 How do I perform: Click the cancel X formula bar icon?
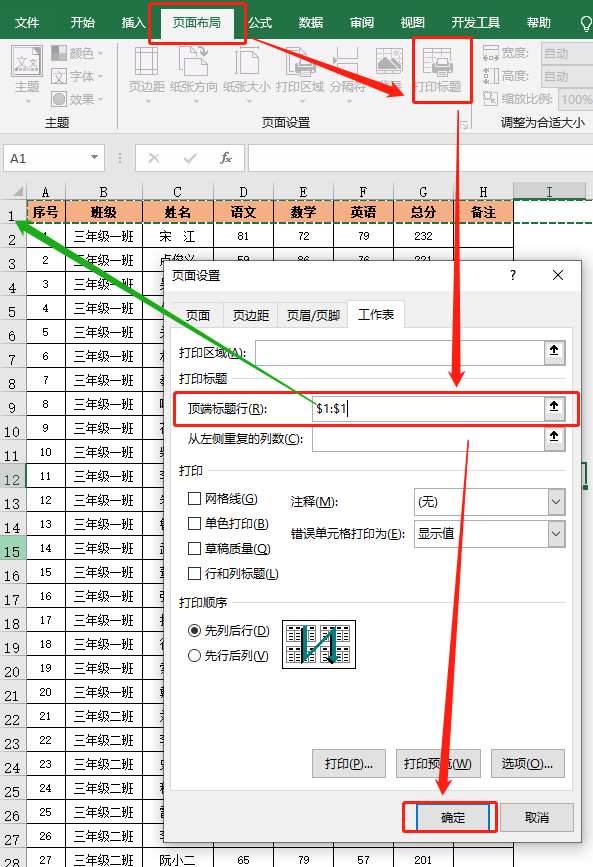pos(154,159)
